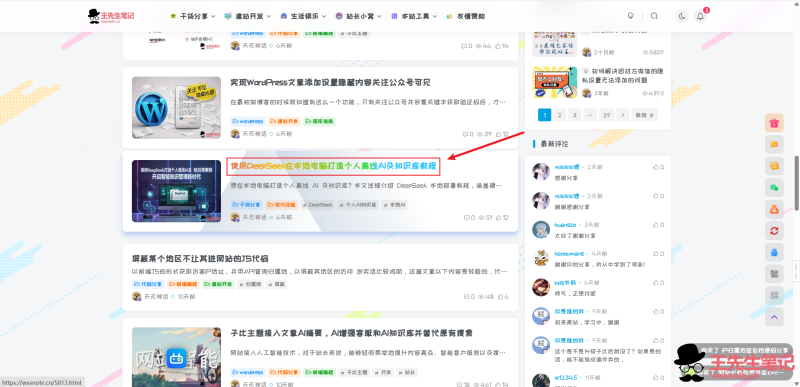Expand the 站长小窝 menu

point(358,16)
